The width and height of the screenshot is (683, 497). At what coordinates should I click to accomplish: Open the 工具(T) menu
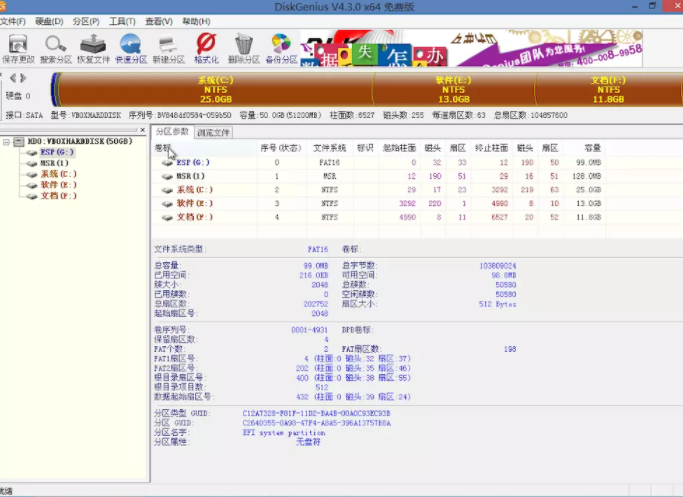[122, 20]
